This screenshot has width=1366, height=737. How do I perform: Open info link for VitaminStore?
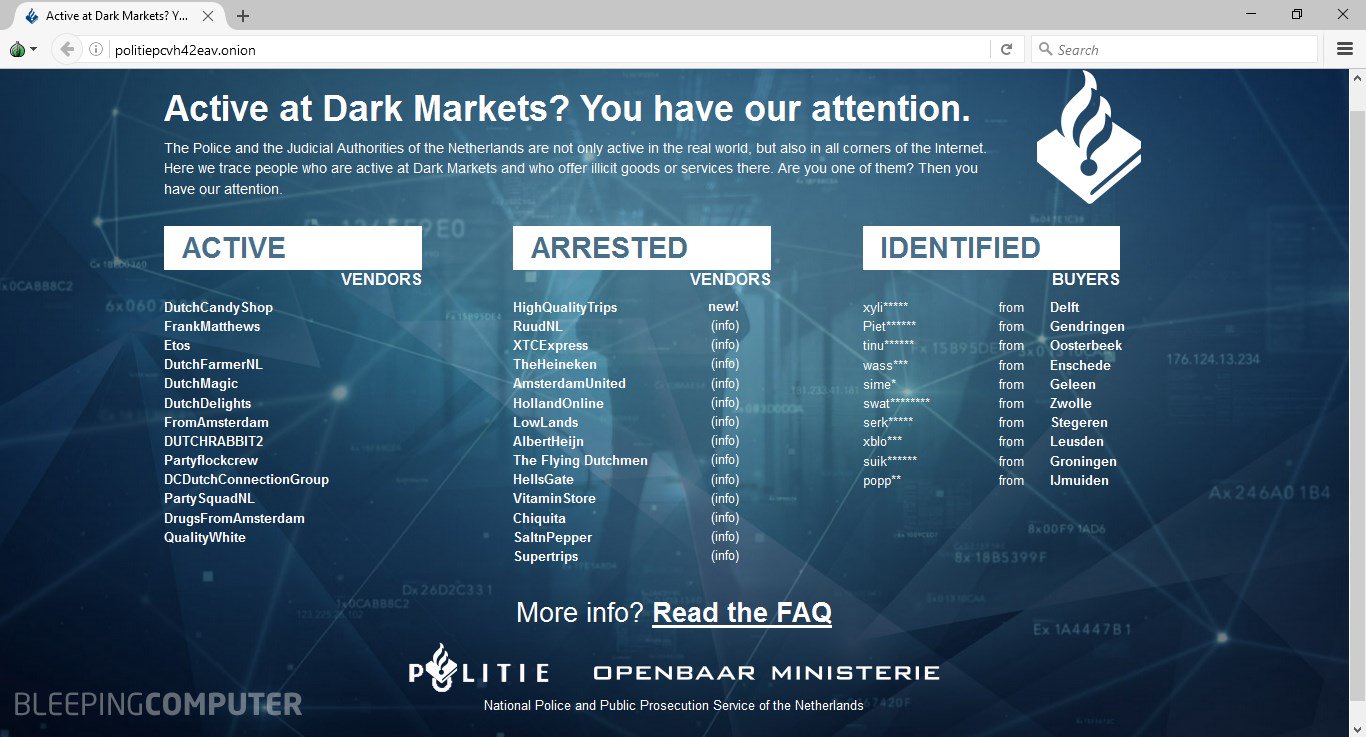725,498
